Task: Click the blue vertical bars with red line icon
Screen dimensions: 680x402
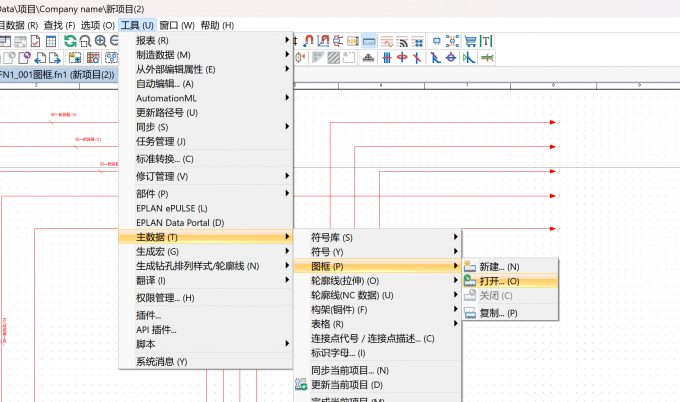Action: (x=387, y=57)
